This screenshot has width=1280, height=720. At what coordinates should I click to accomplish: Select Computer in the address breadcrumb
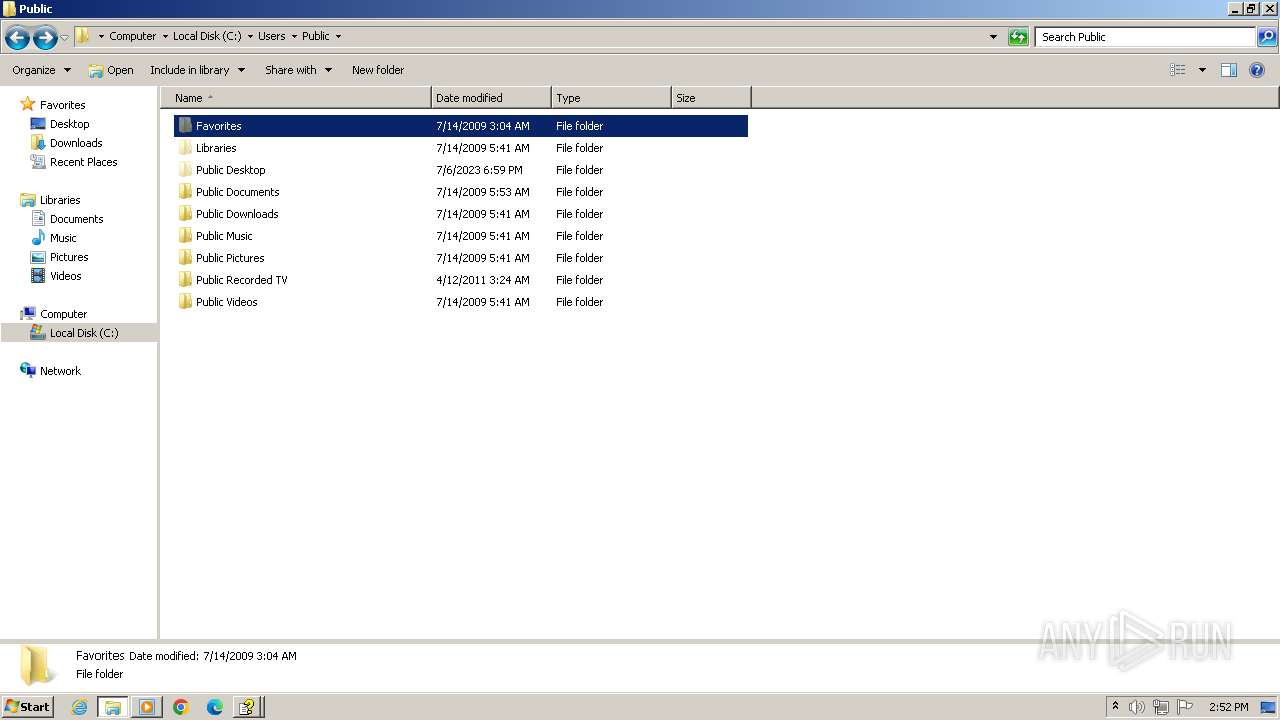pyautogui.click(x=133, y=36)
